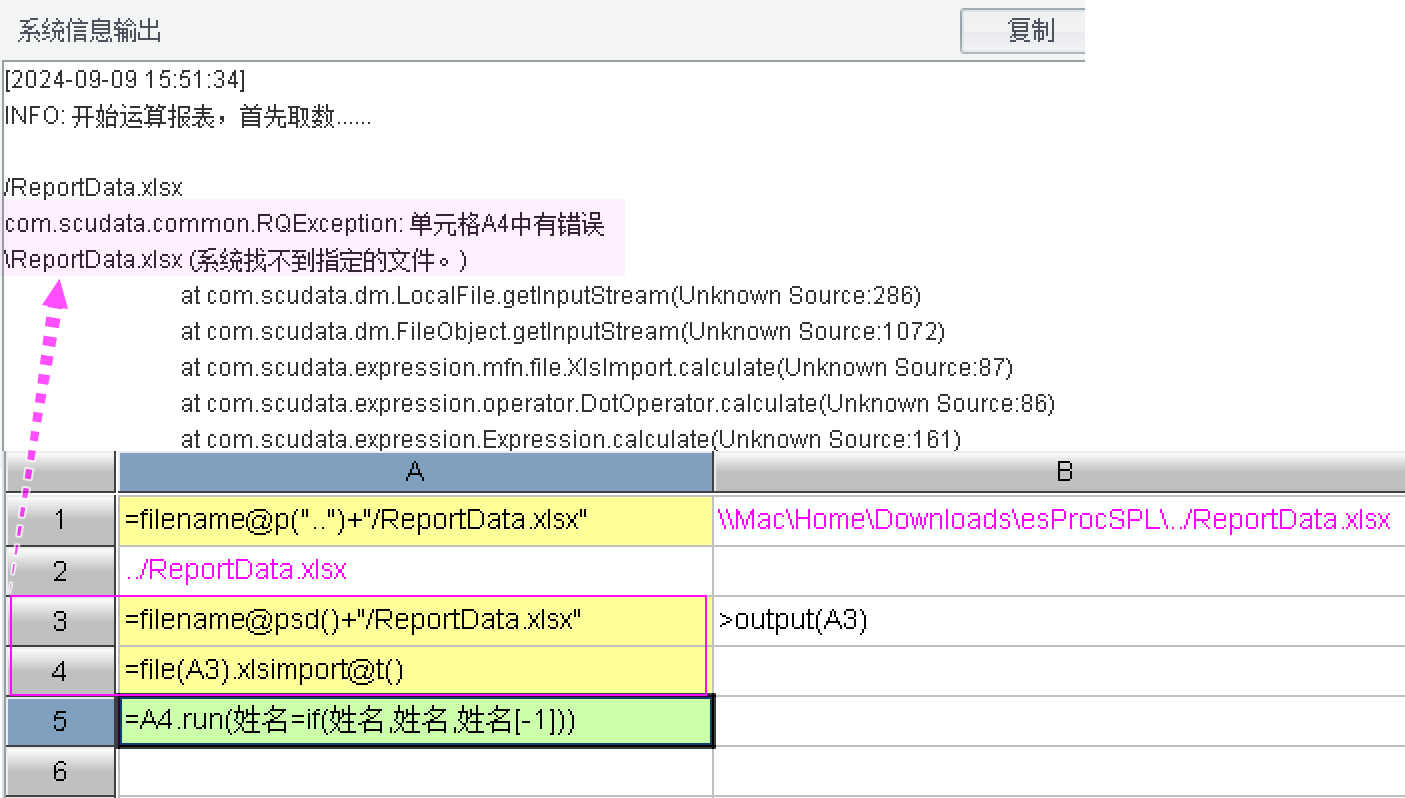Select empty cell A6
This screenshot has height=798, width=1405.
(415, 772)
